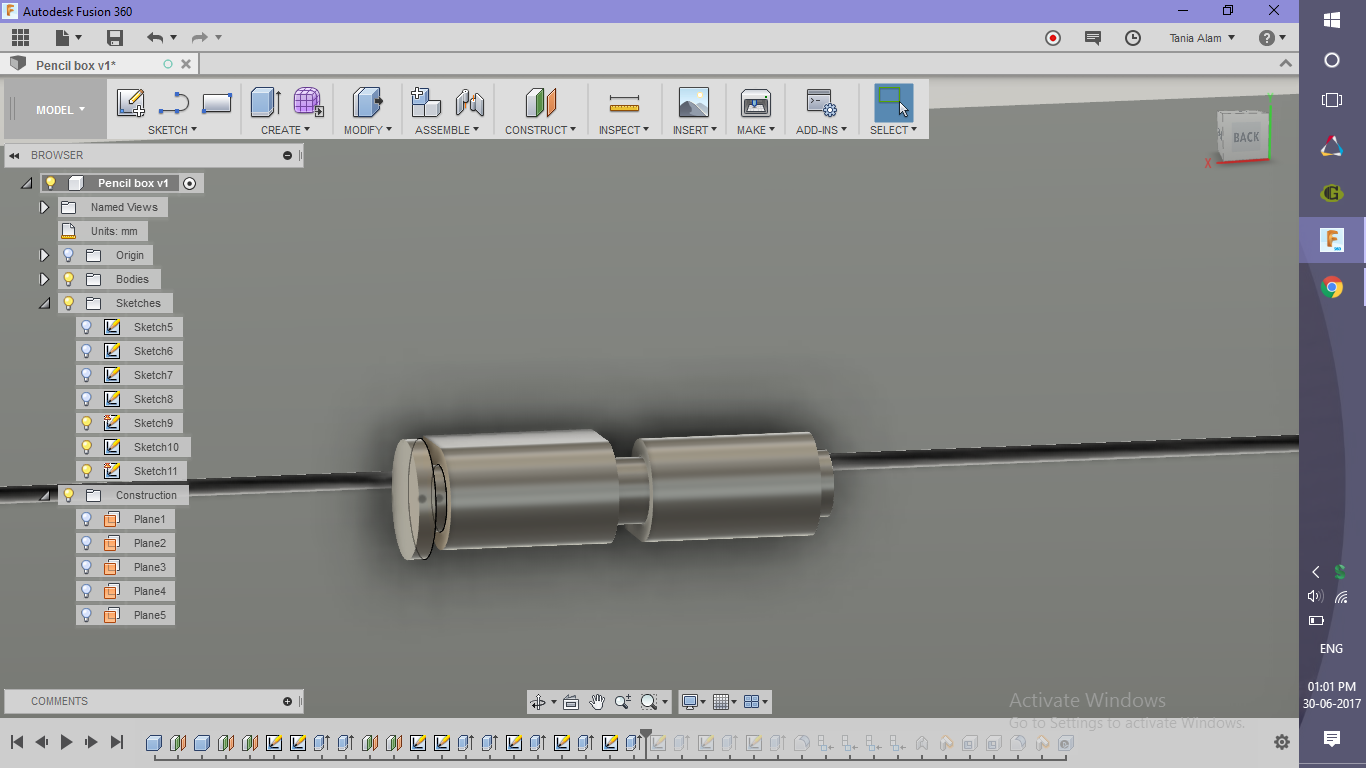1366x768 pixels.
Task: Select the Press Pull tool
Action: pos(367,103)
